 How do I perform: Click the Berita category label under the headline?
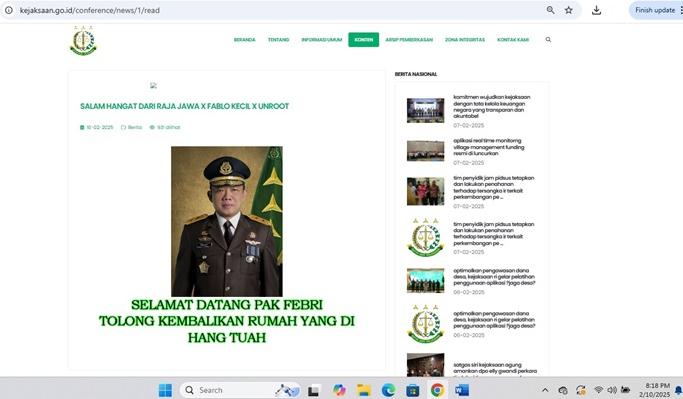pos(135,127)
